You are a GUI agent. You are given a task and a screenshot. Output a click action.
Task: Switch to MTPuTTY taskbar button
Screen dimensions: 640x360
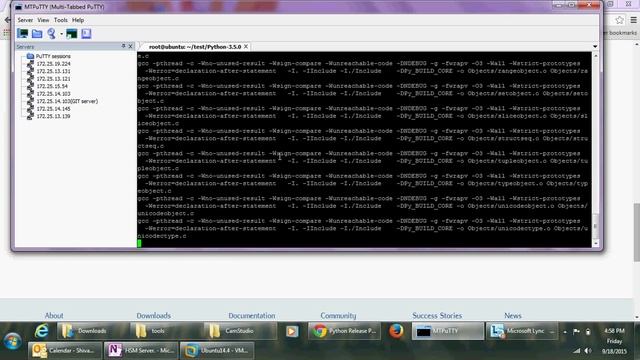447,331
